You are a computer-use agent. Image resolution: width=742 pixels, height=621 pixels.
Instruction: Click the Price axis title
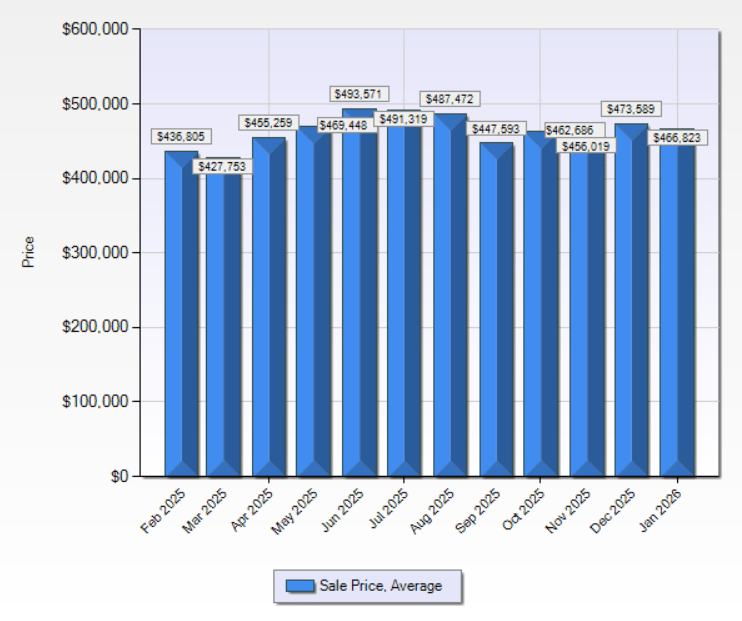coord(28,252)
